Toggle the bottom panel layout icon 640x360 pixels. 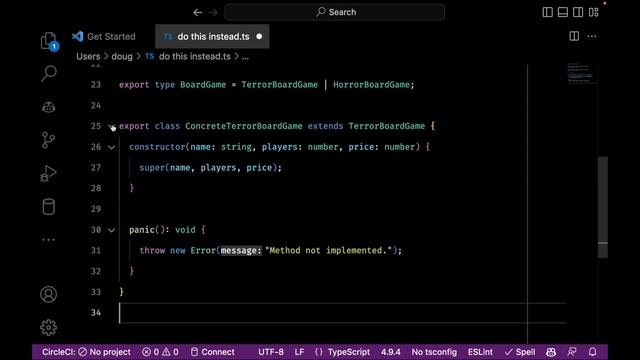pyautogui.click(x=563, y=12)
